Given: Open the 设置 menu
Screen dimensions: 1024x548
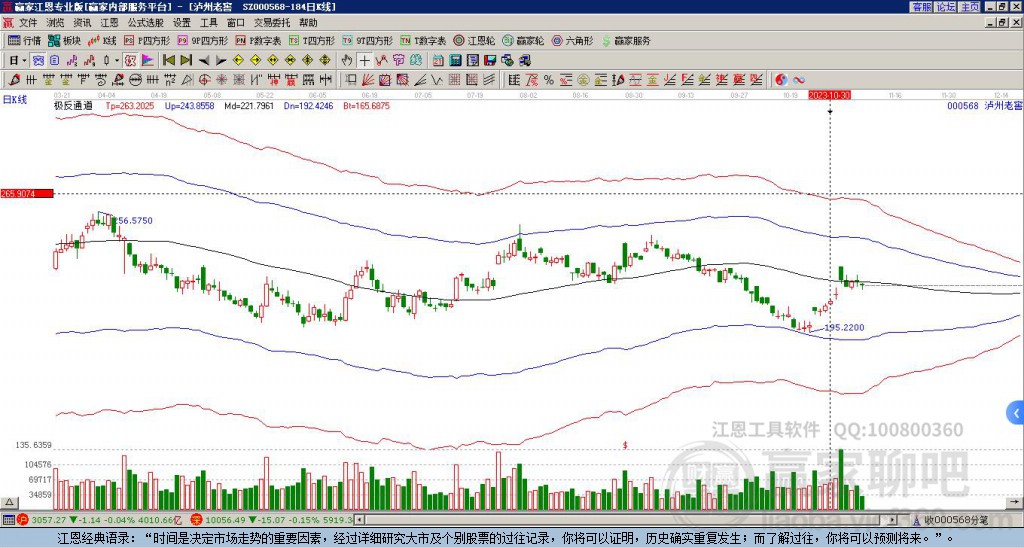Looking at the screenshot, I should tap(182, 23).
